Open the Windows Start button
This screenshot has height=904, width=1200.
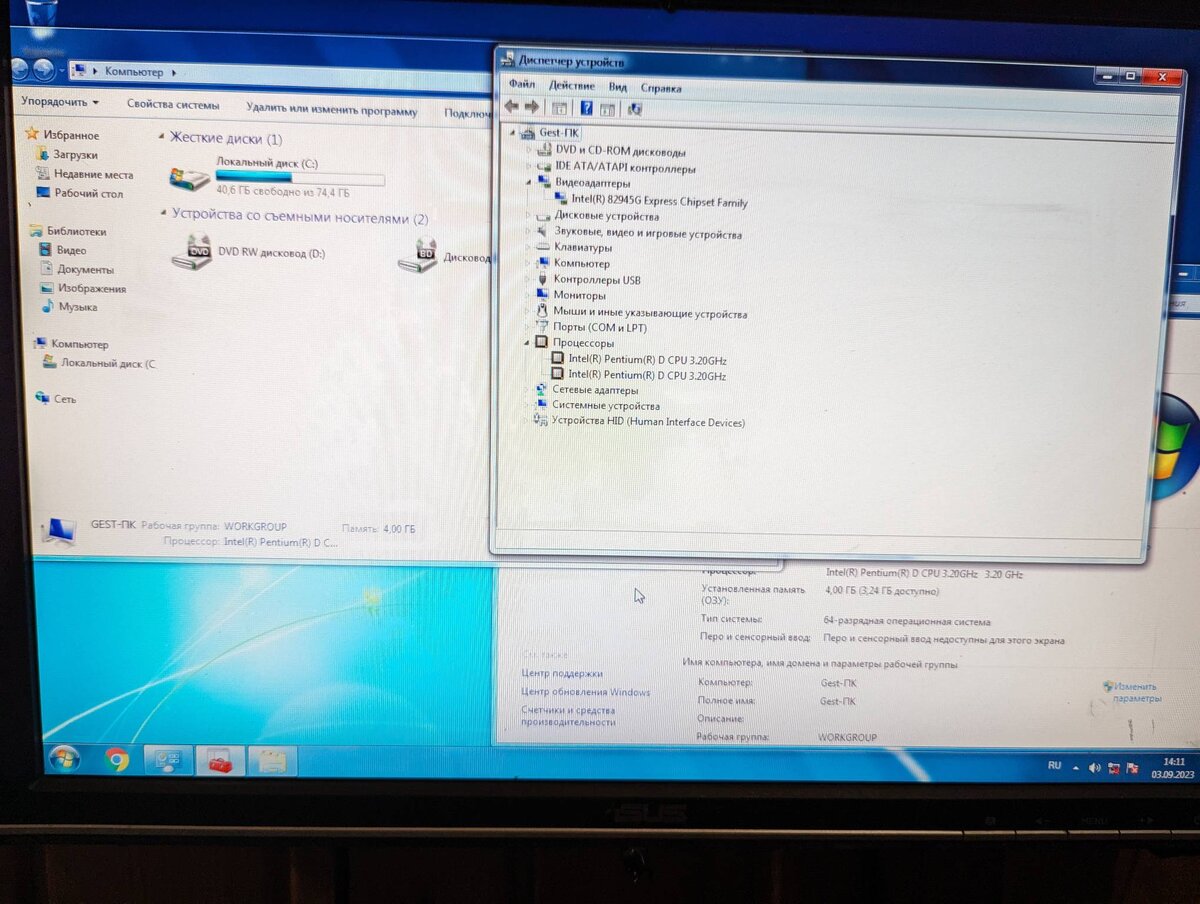tap(64, 759)
